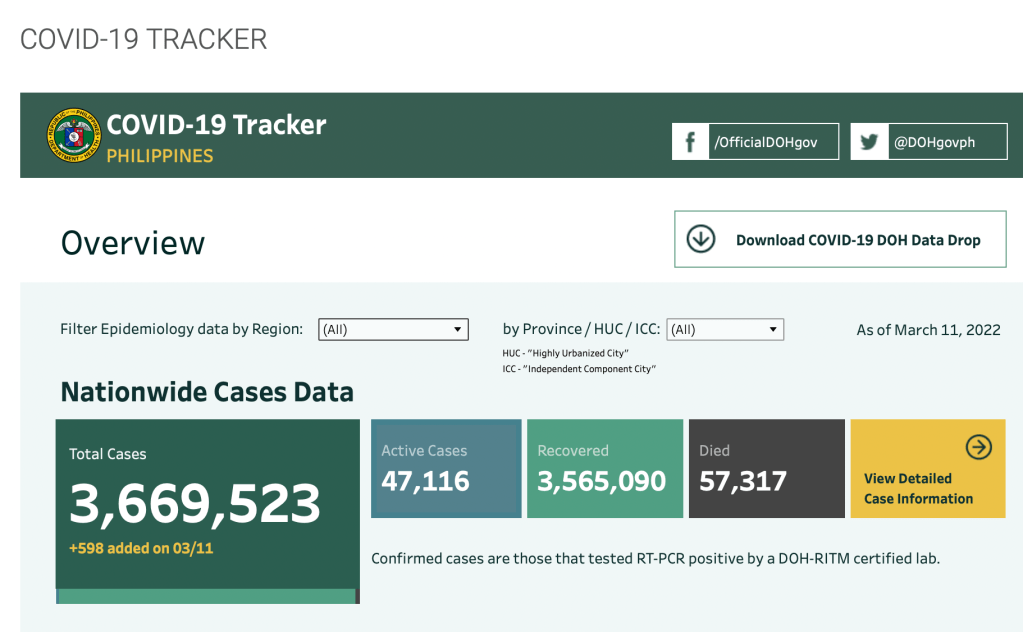Viewport: 1023px width, 632px height.
Task: Click the Facebook icon in header
Action: point(690,142)
